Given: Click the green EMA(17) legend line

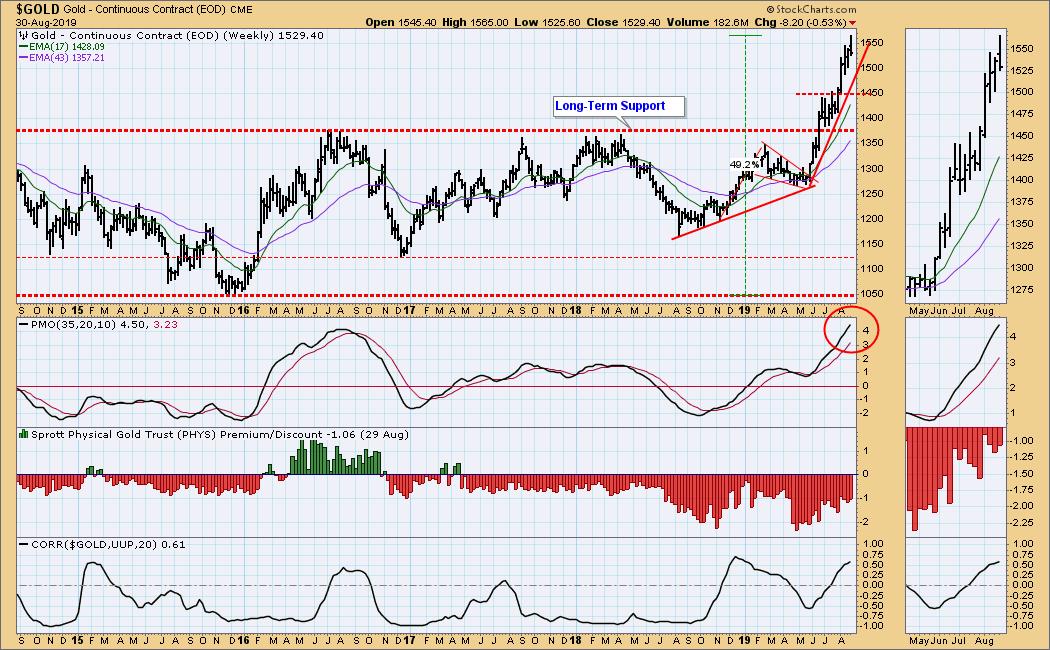Looking at the screenshot, I should (x=23, y=47).
